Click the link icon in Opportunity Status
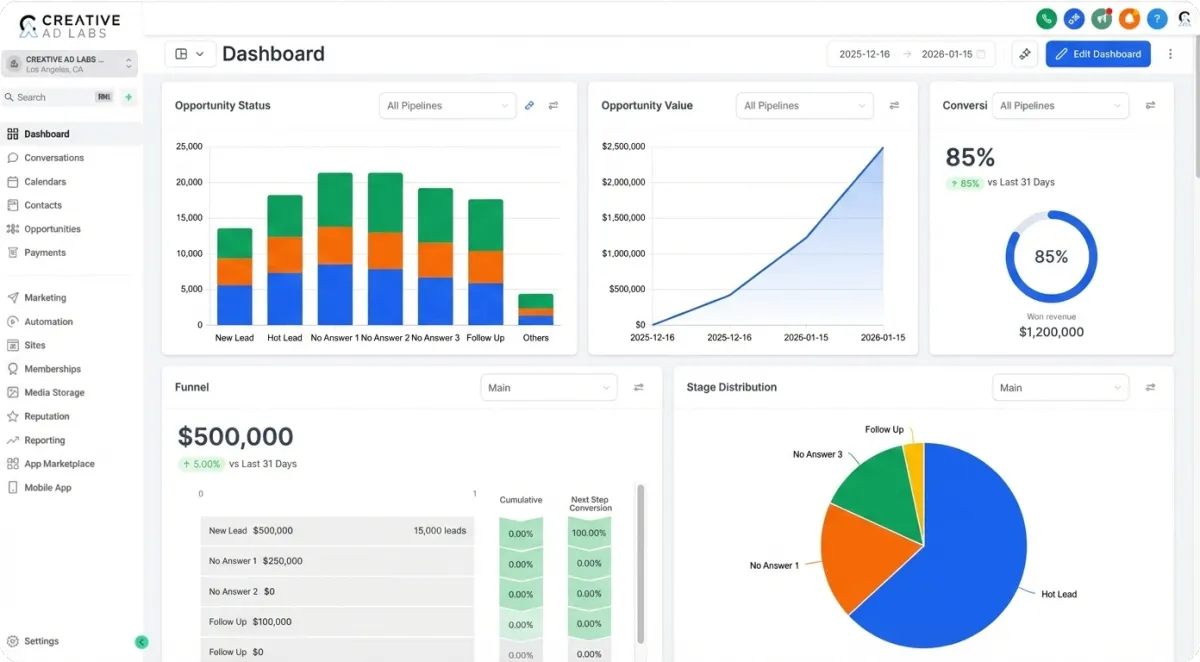 pyautogui.click(x=530, y=105)
